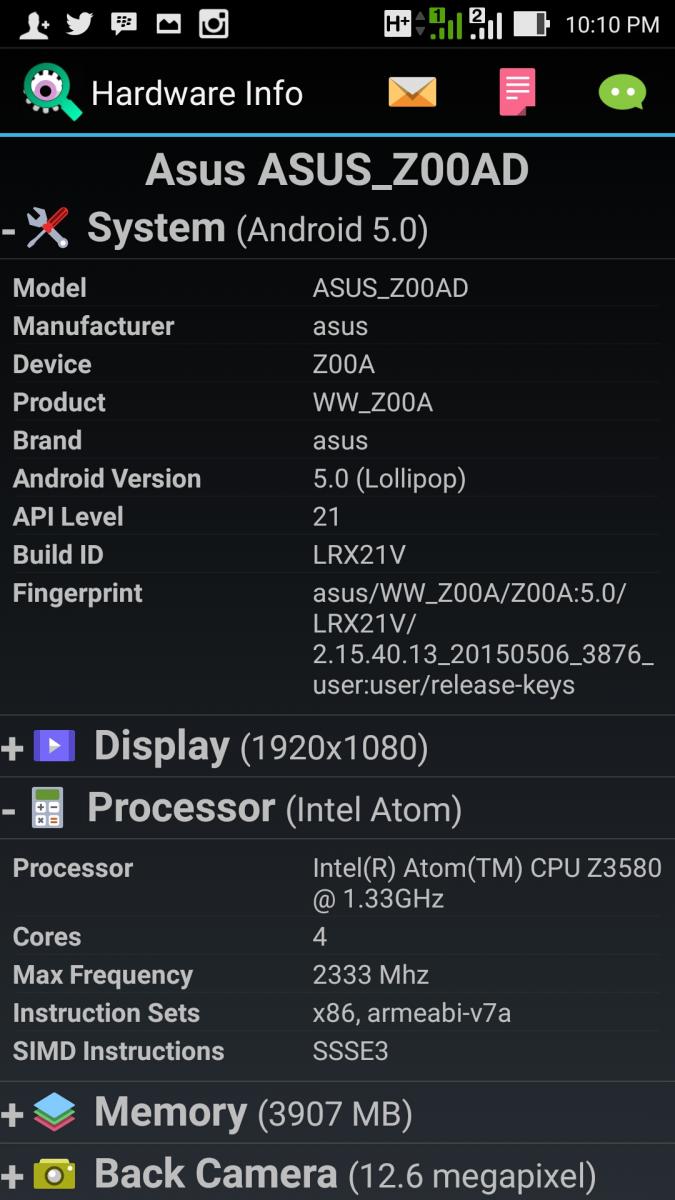Viewport: 675px width, 1200px height.
Task: Tap the Instagram notification icon in status bar
Action: tap(213, 24)
